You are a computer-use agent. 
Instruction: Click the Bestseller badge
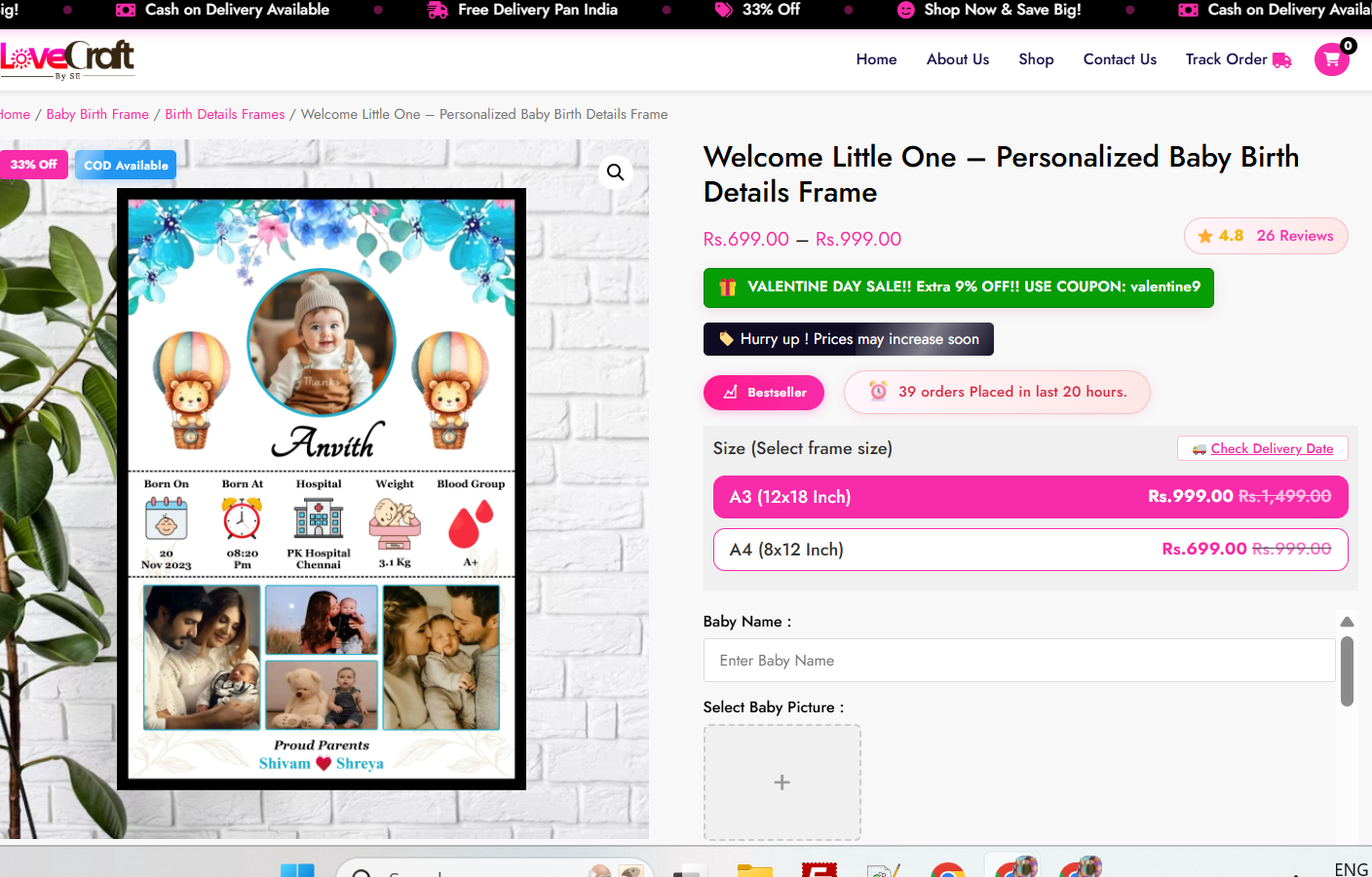[x=764, y=393]
